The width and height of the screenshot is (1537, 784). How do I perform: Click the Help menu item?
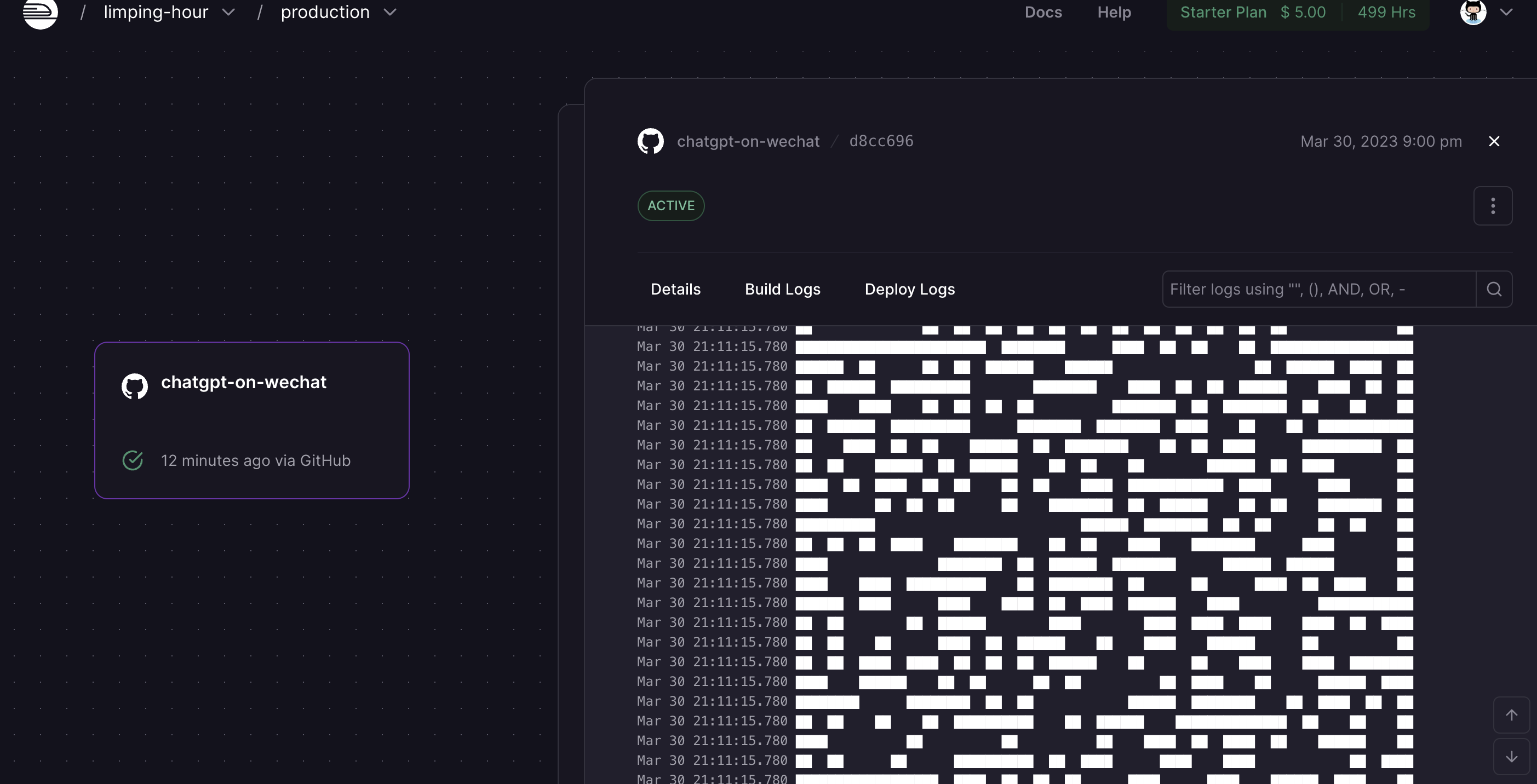1114,12
